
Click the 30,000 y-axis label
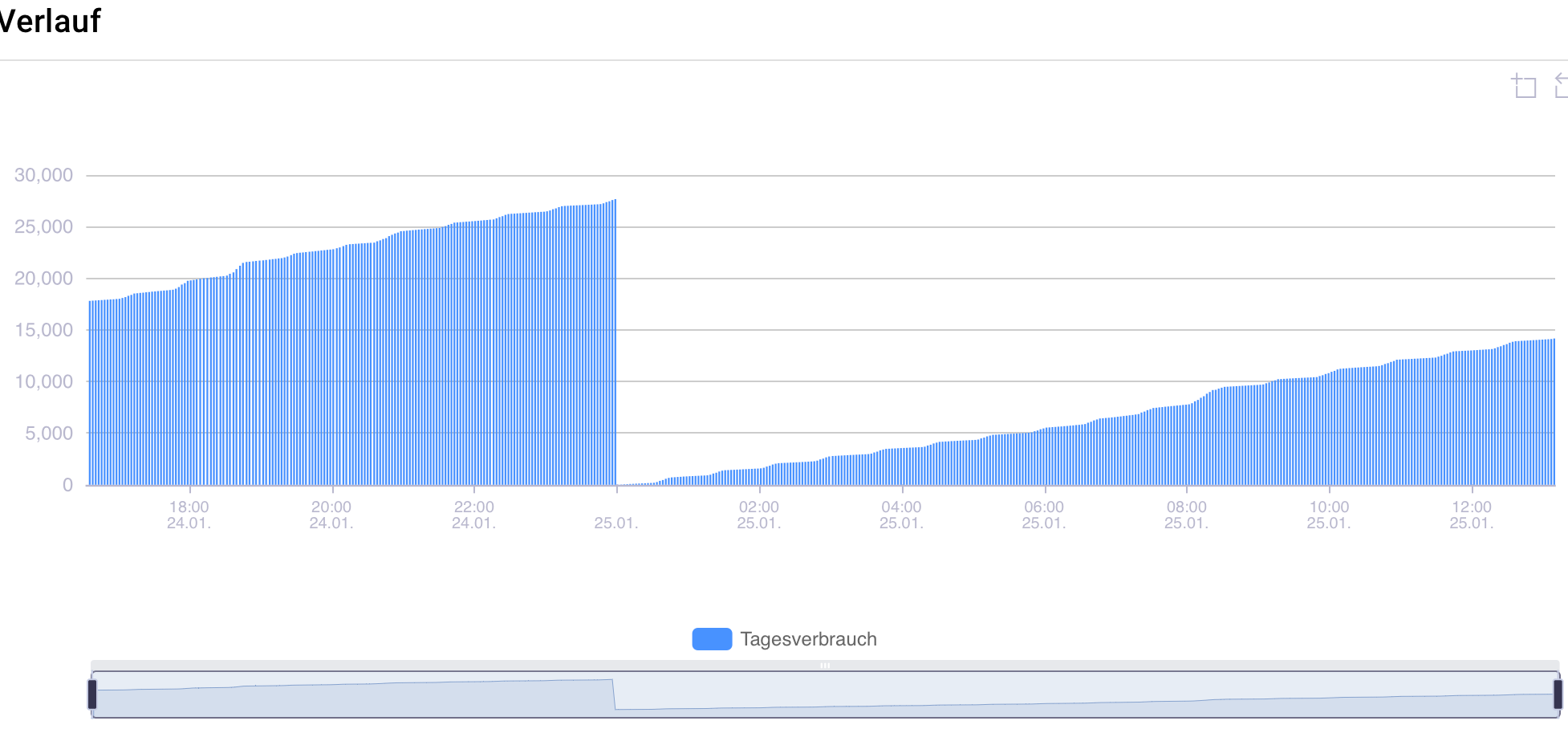(x=43, y=175)
